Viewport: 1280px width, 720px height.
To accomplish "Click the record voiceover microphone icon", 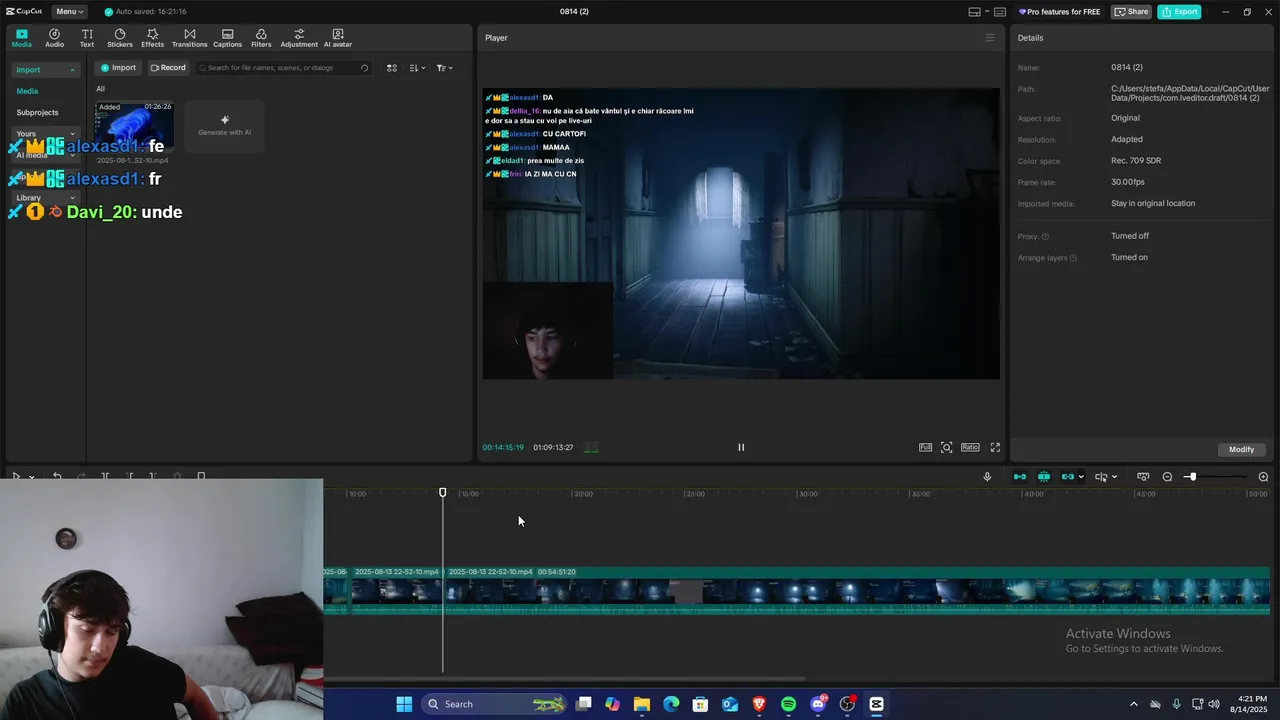I will tap(987, 477).
